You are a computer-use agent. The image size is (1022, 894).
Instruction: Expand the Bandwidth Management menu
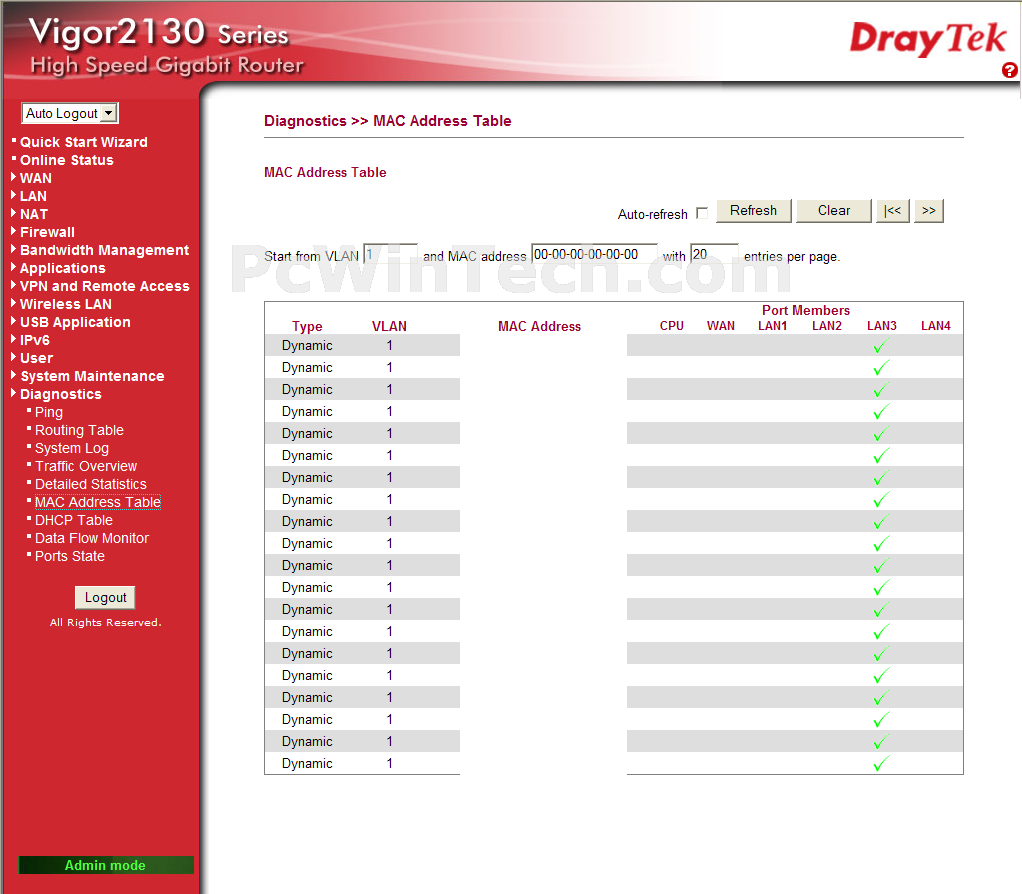(x=104, y=250)
